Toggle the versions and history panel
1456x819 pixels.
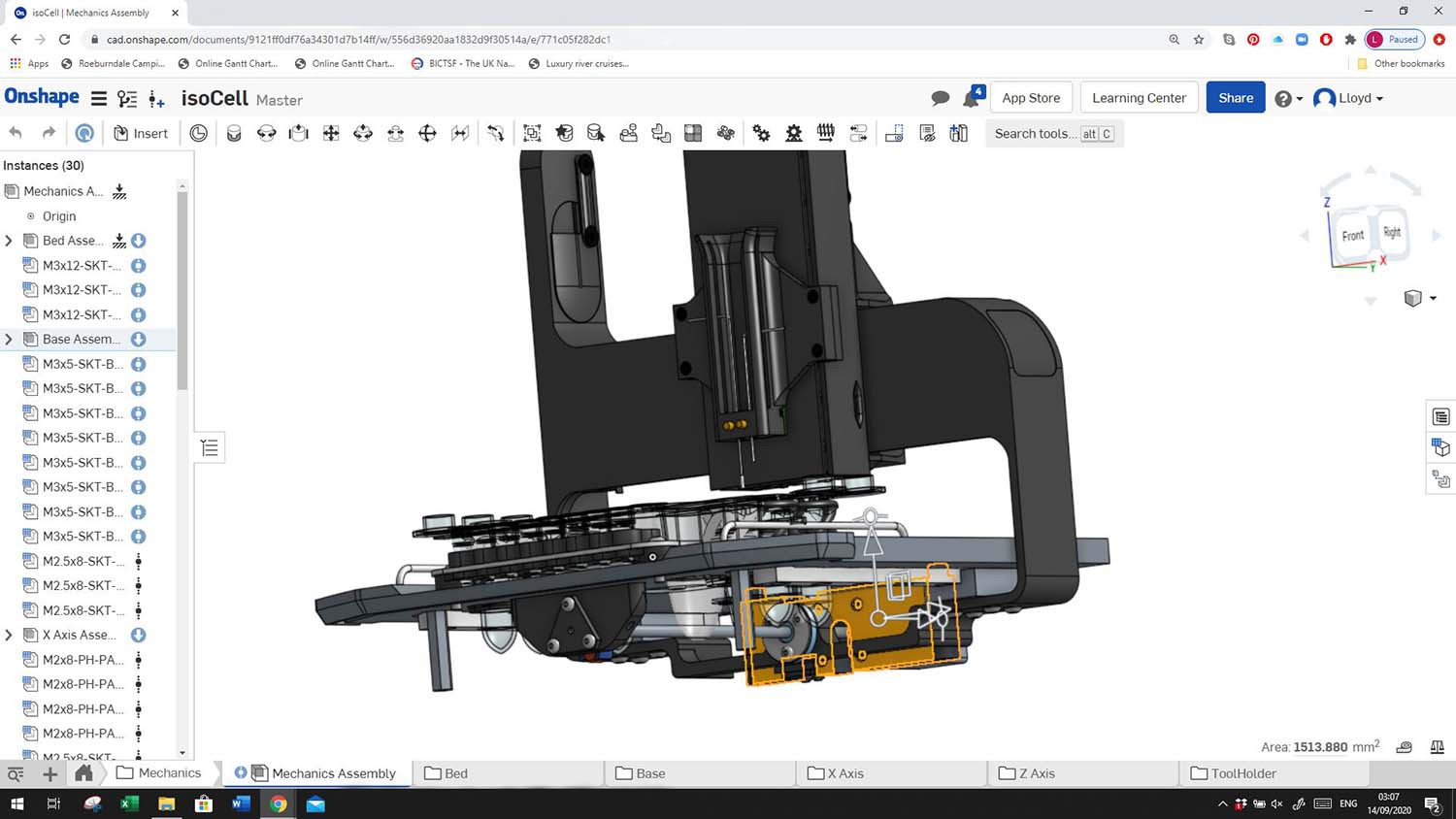(x=127, y=98)
